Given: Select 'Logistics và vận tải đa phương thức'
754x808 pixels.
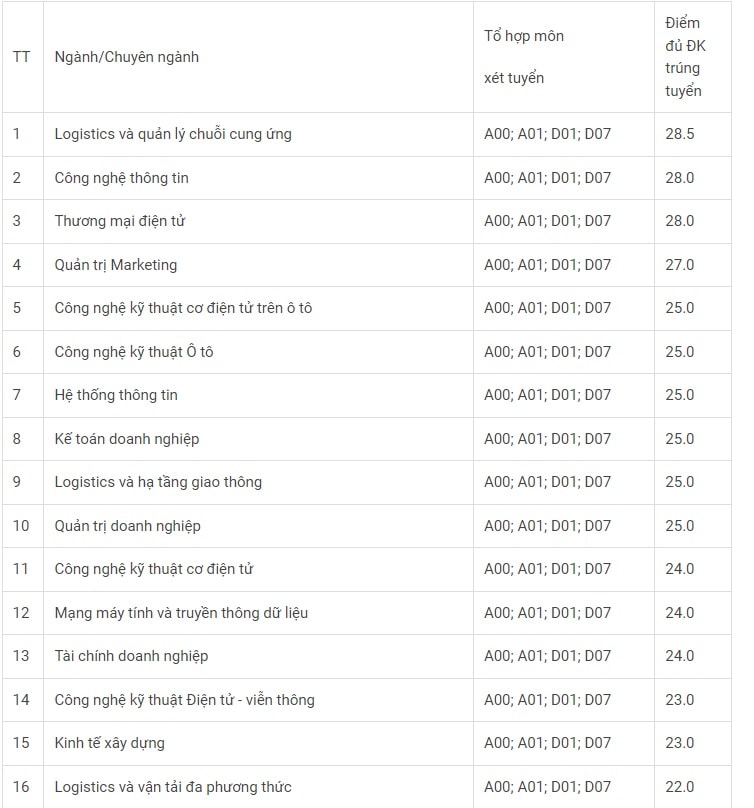Looking at the screenshot, I should pos(173,787).
